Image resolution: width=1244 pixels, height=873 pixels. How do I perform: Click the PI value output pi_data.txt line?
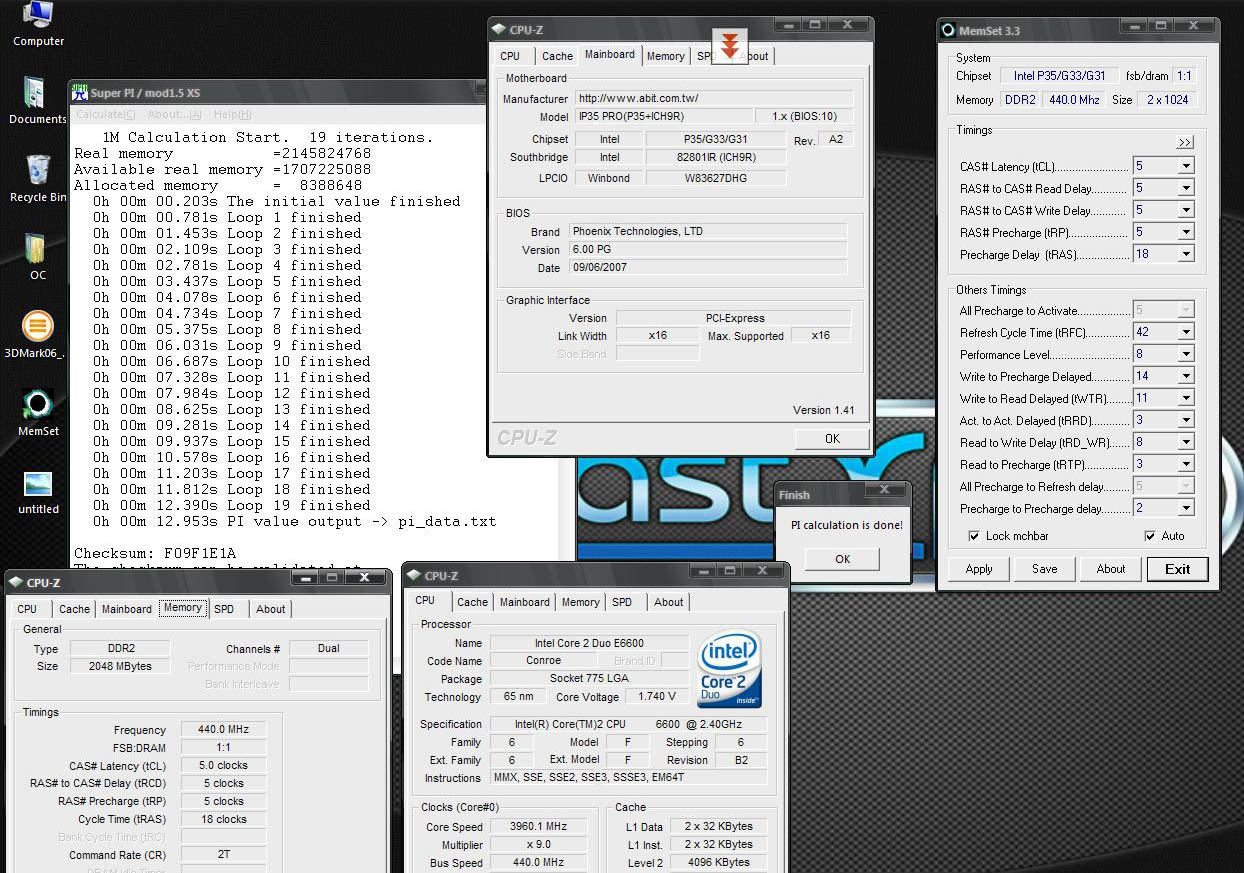(295, 521)
